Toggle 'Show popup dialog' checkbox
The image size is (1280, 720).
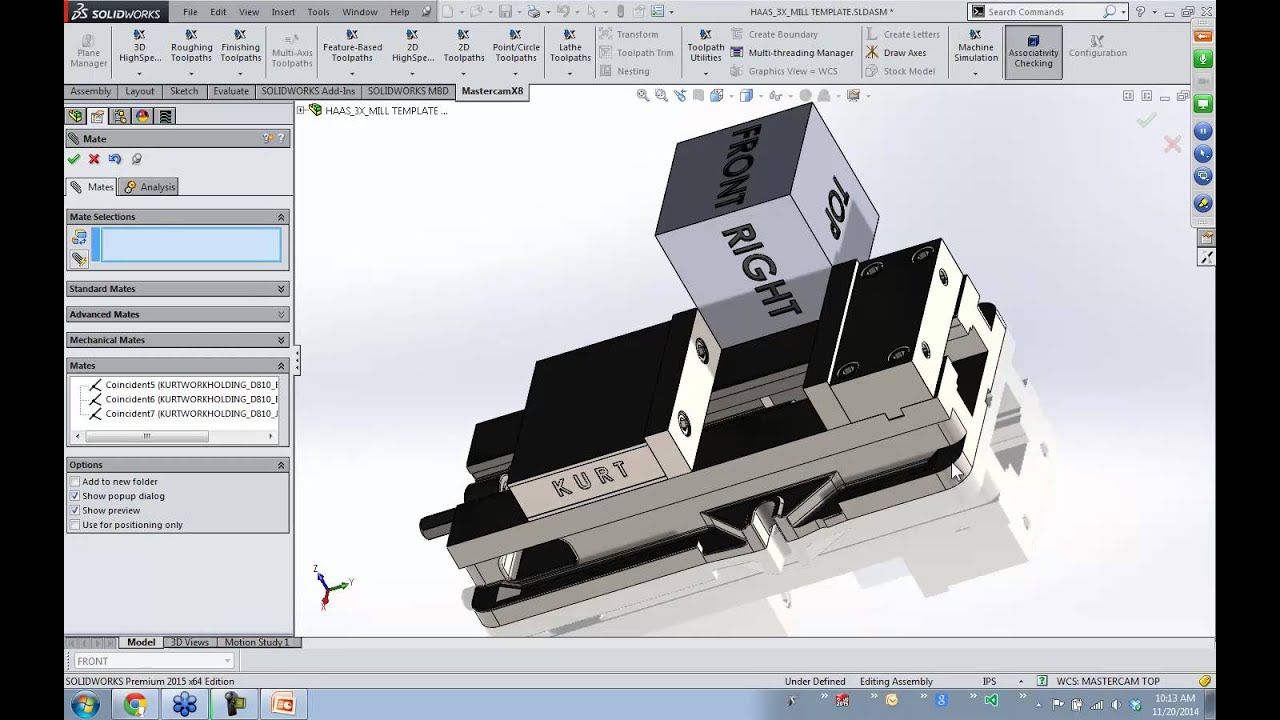75,496
